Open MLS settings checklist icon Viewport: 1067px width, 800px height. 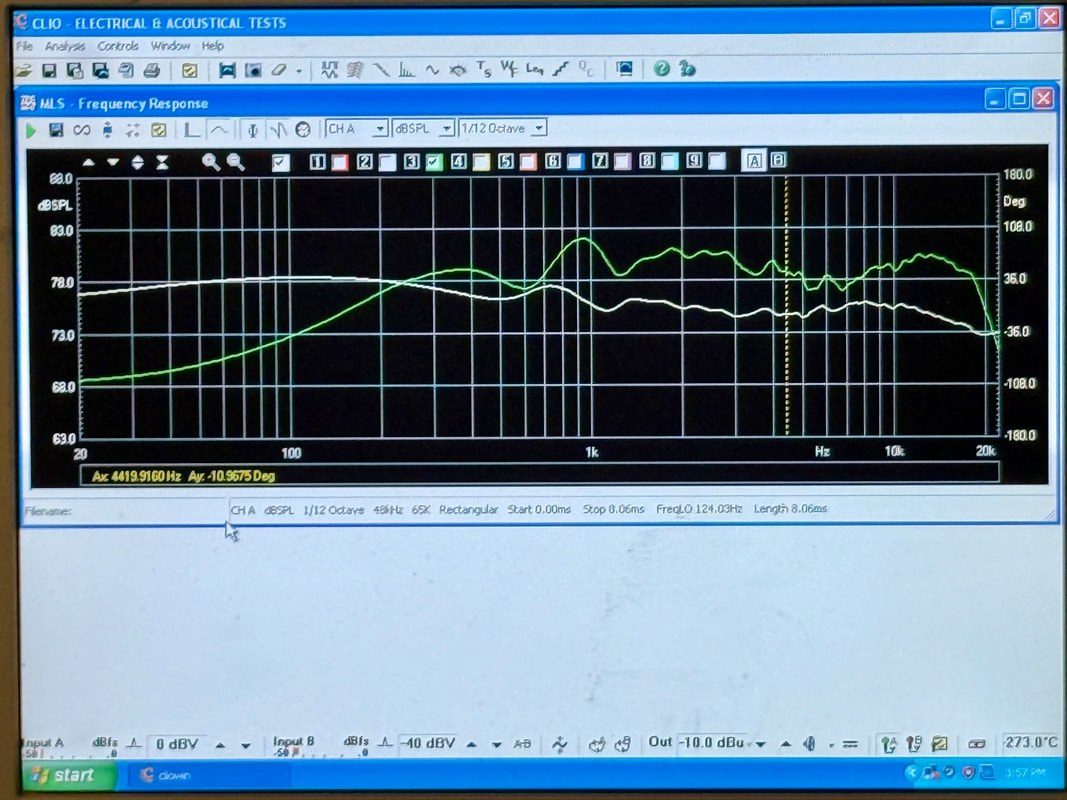(159, 129)
